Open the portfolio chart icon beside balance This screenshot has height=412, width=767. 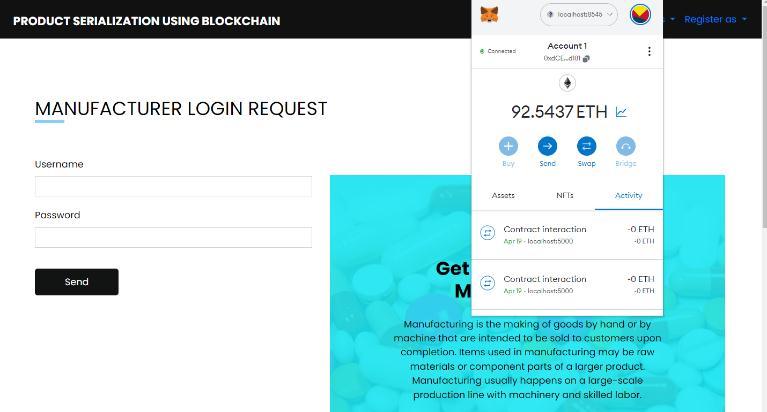tap(621, 112)
